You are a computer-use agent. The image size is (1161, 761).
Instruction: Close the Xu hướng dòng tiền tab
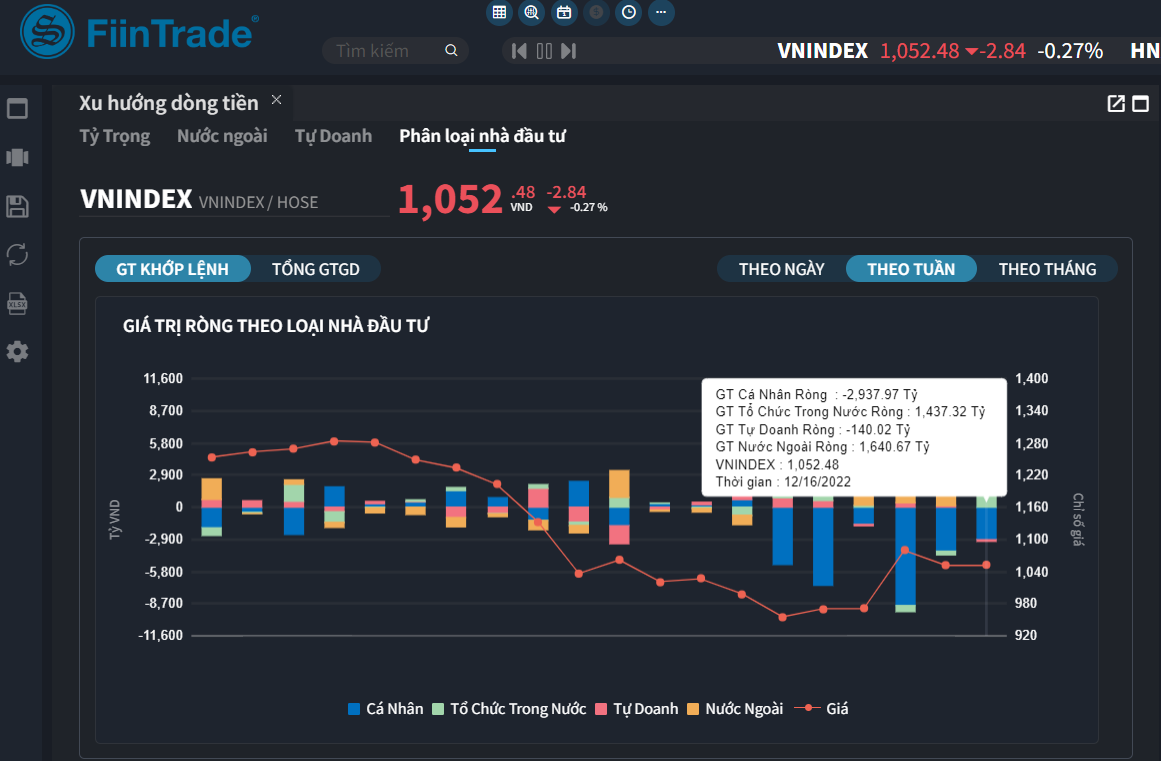[x=277, y=100]
